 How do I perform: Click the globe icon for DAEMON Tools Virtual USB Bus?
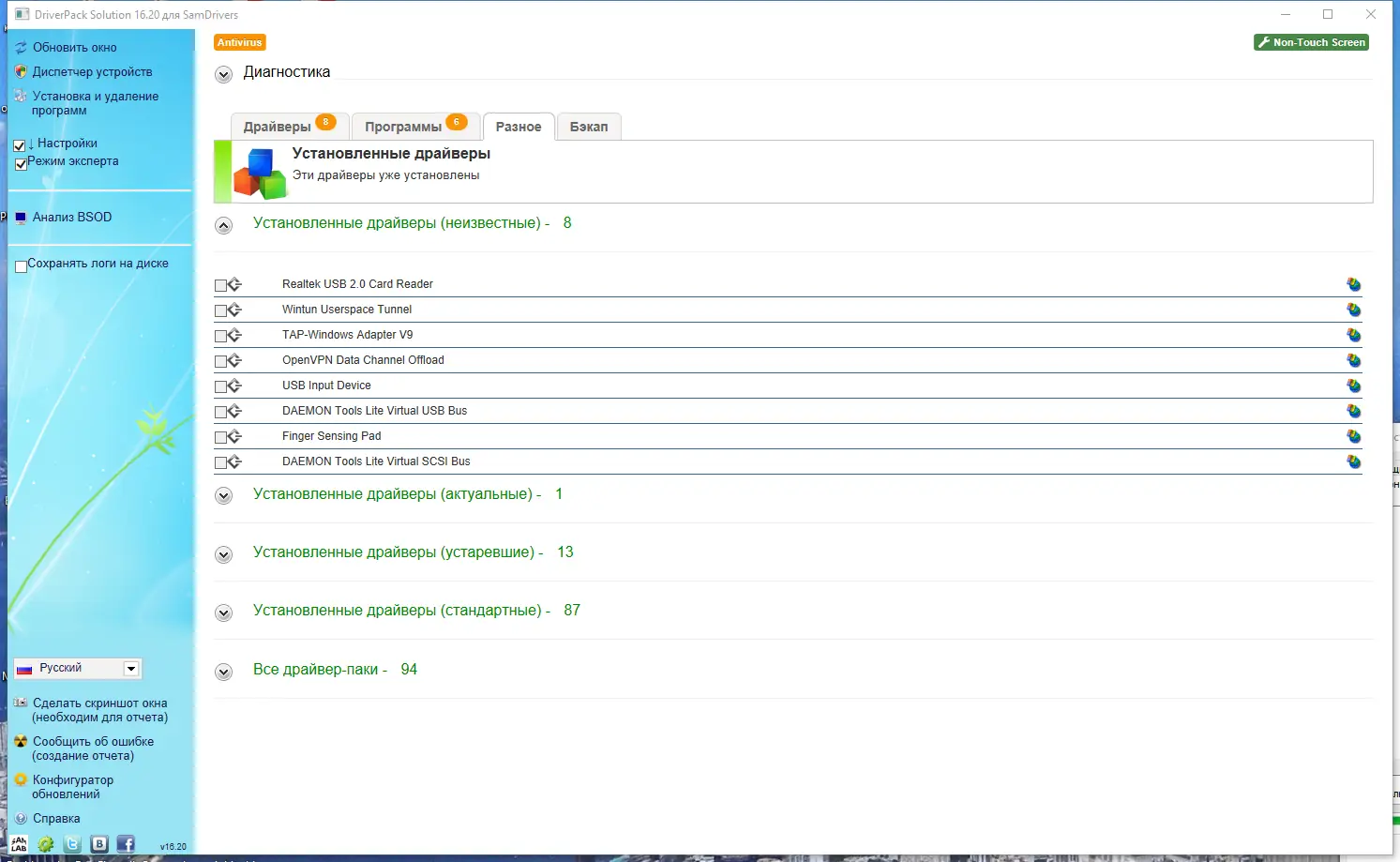pos(1354,411)
